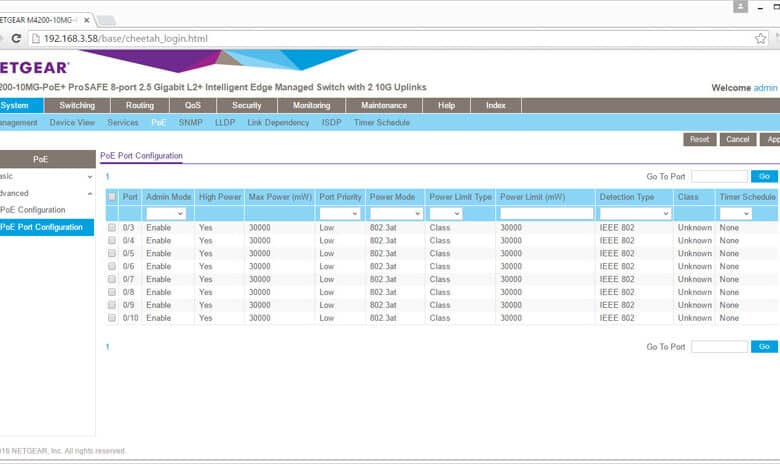Click the bottom Go button
The image size is (780, 464).
[764, 347]
